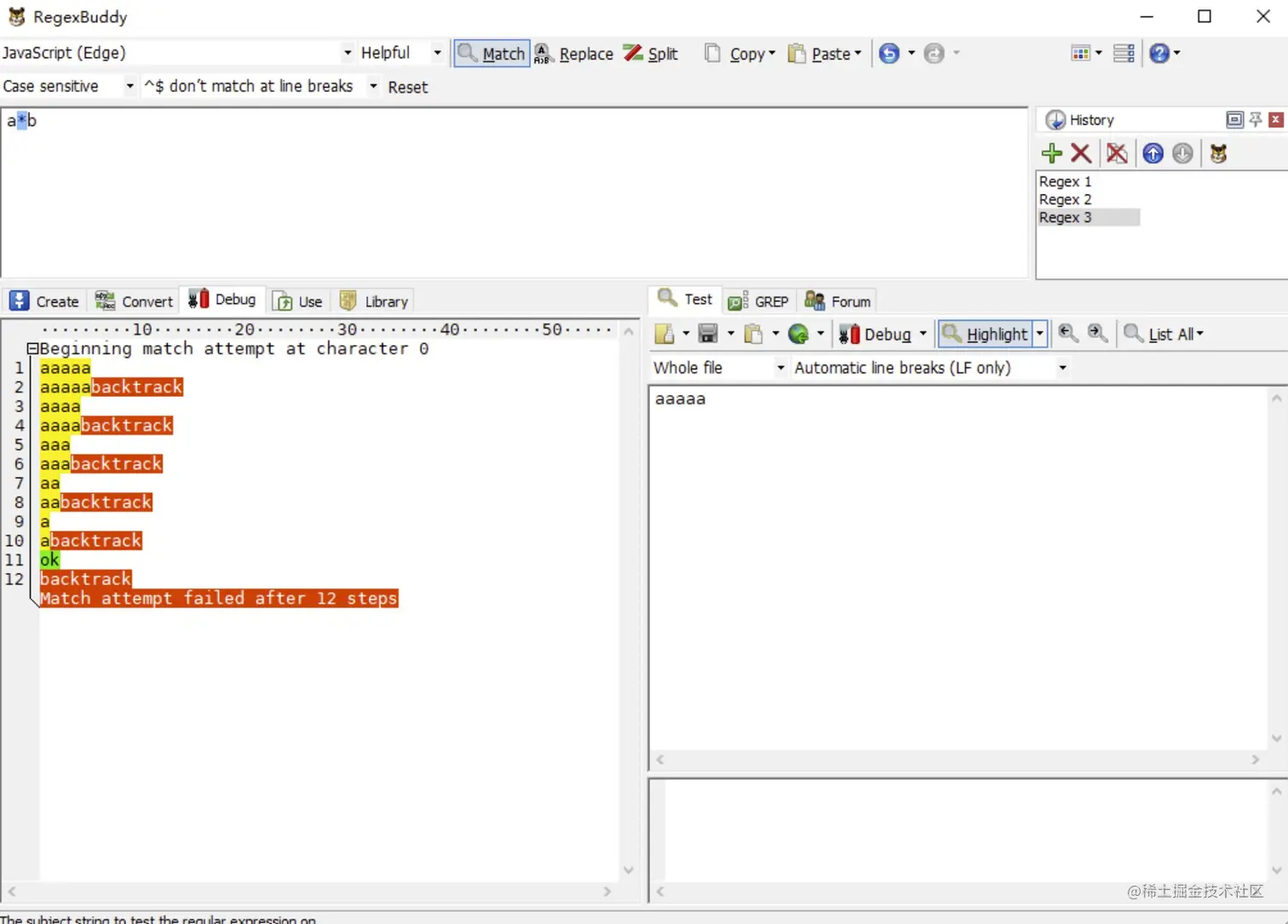Image resolution: width=1288 pixels, height=924 pixels.
Task: Toggle Replace mode
Action: tap(573, 54)
